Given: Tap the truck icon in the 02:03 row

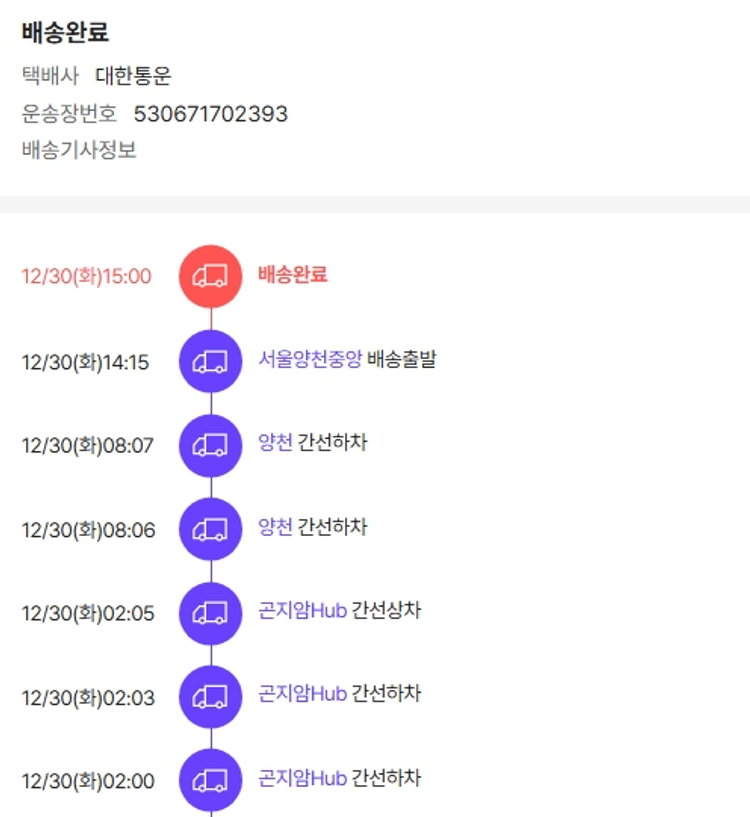Looking at the screenshot, I should pyautogui.click(x=210, y=697).
